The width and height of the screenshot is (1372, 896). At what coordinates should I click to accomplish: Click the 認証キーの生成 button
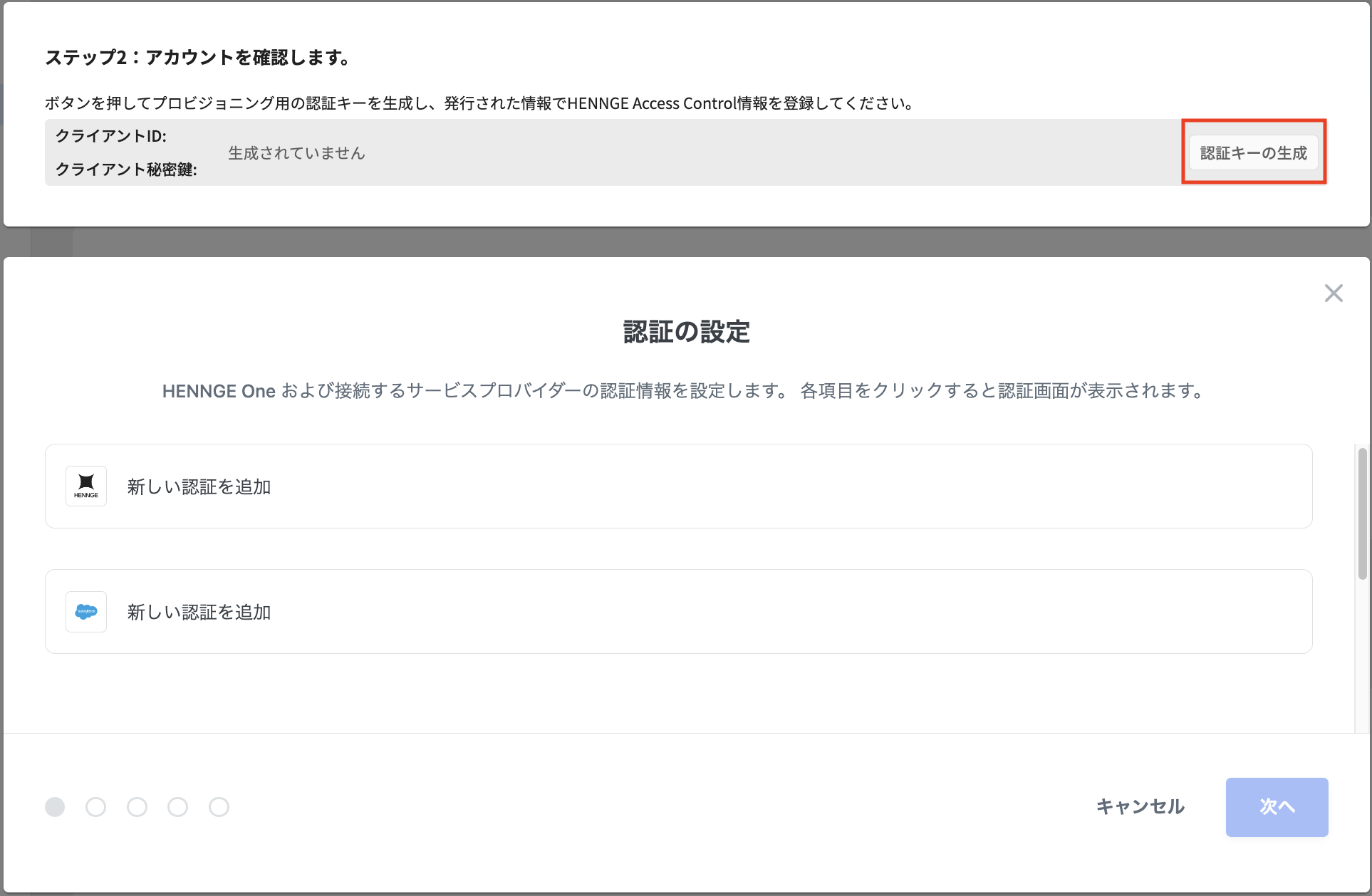click(x=1254, y=152)
